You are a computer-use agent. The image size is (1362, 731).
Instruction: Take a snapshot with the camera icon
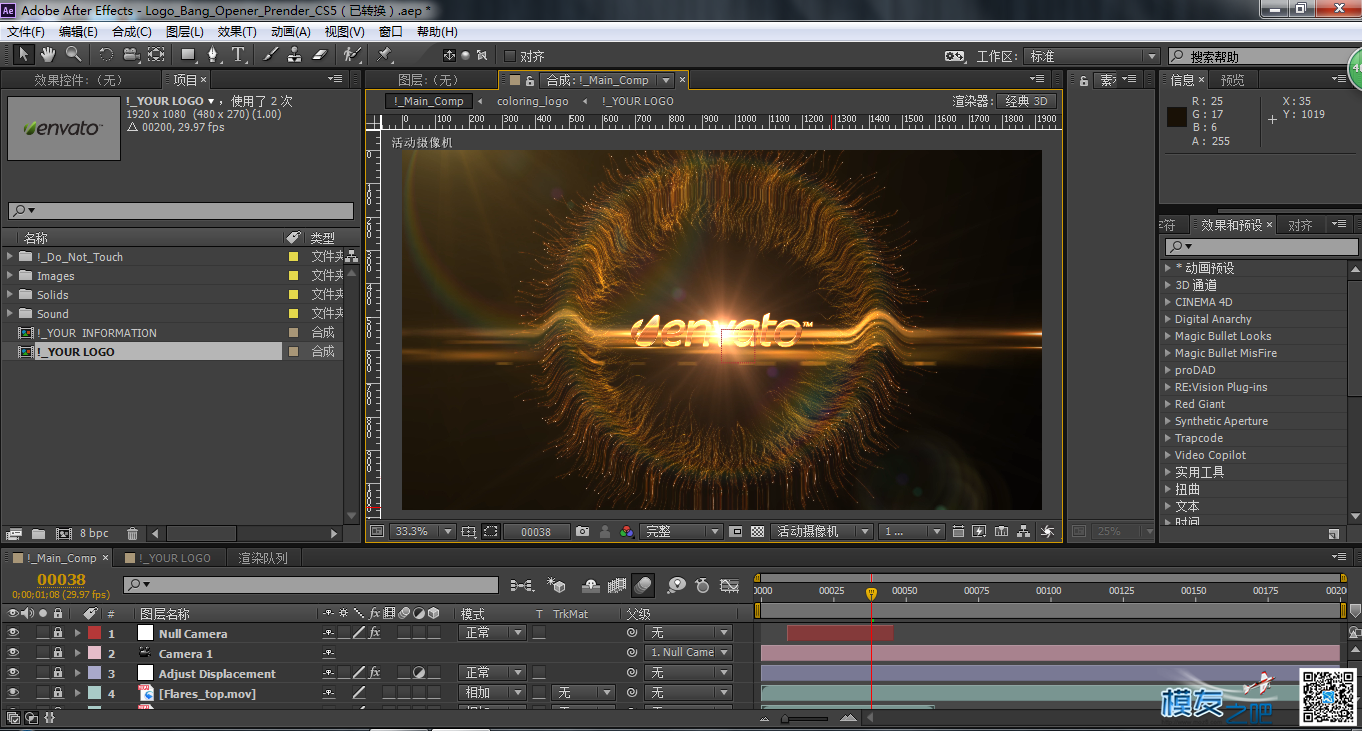pyautogui.click(x=583, y=532)
